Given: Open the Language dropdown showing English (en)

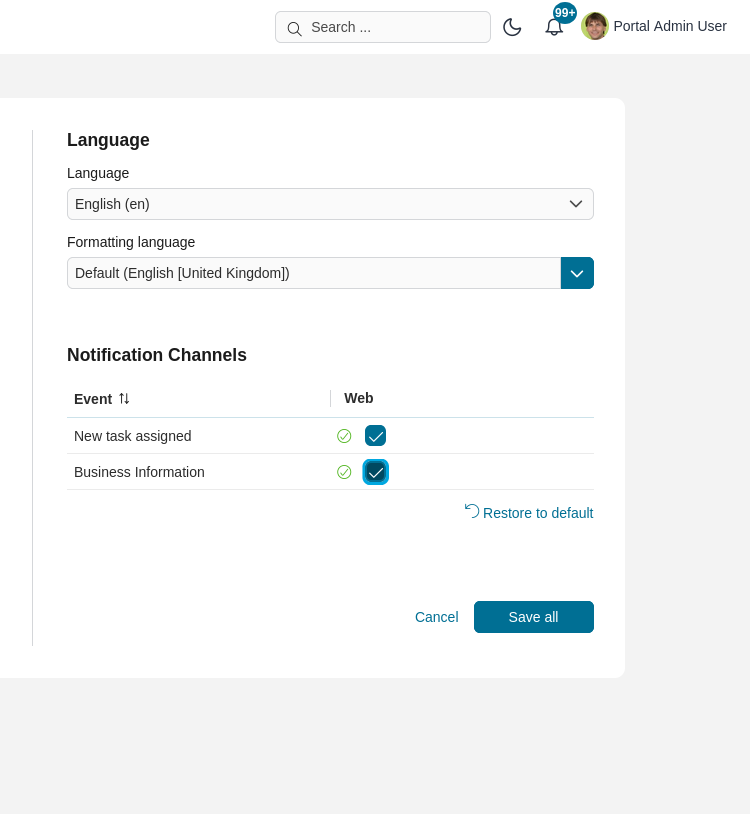Looking at the screenshot, I should 330,204.
